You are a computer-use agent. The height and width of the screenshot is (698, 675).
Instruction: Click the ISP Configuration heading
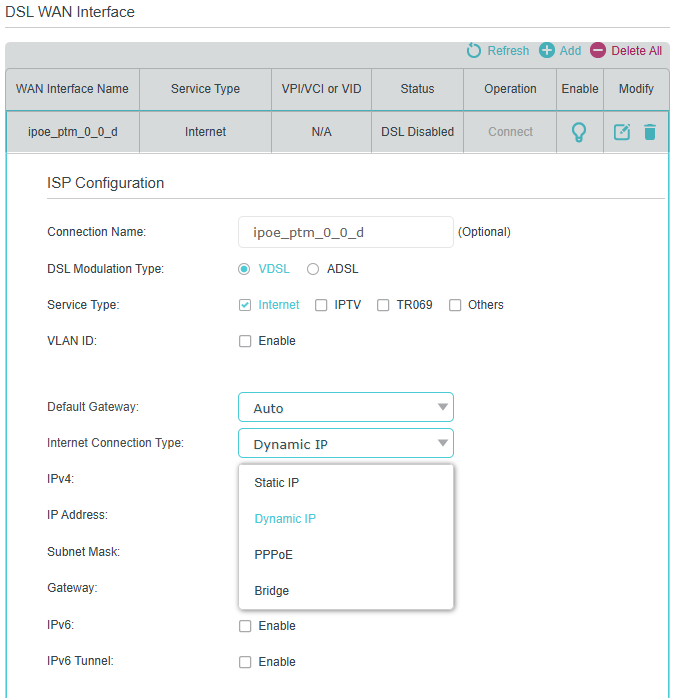[x=106, y=183]
